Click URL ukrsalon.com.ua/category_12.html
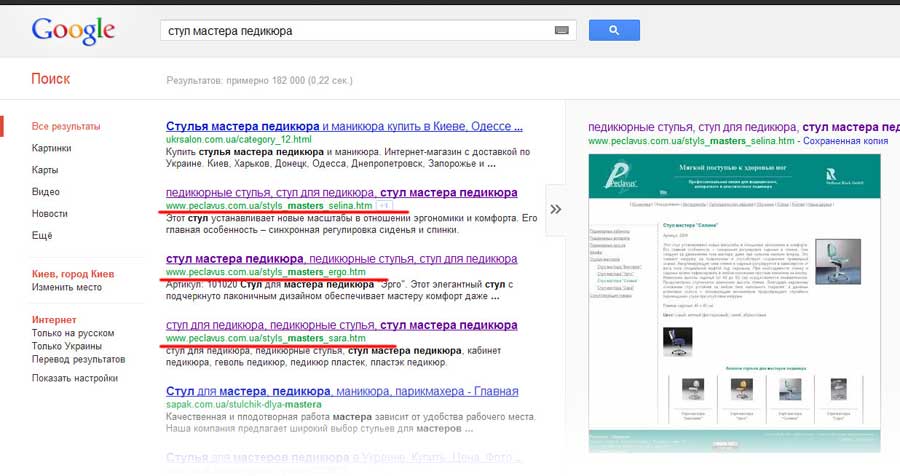 pyautogui.click(x=239, y=140)
